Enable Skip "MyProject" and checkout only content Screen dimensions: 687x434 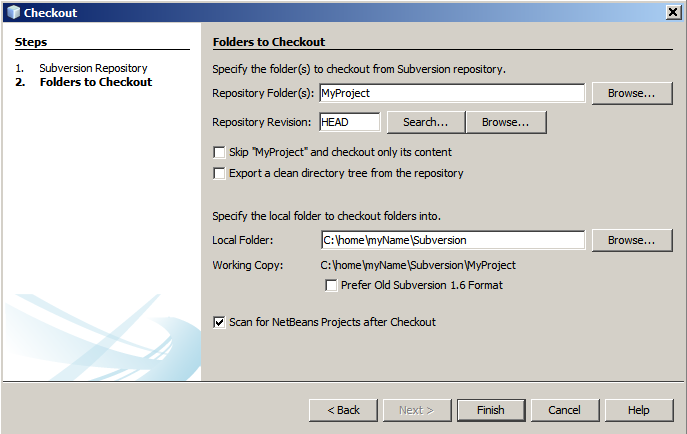click(219, 153)
